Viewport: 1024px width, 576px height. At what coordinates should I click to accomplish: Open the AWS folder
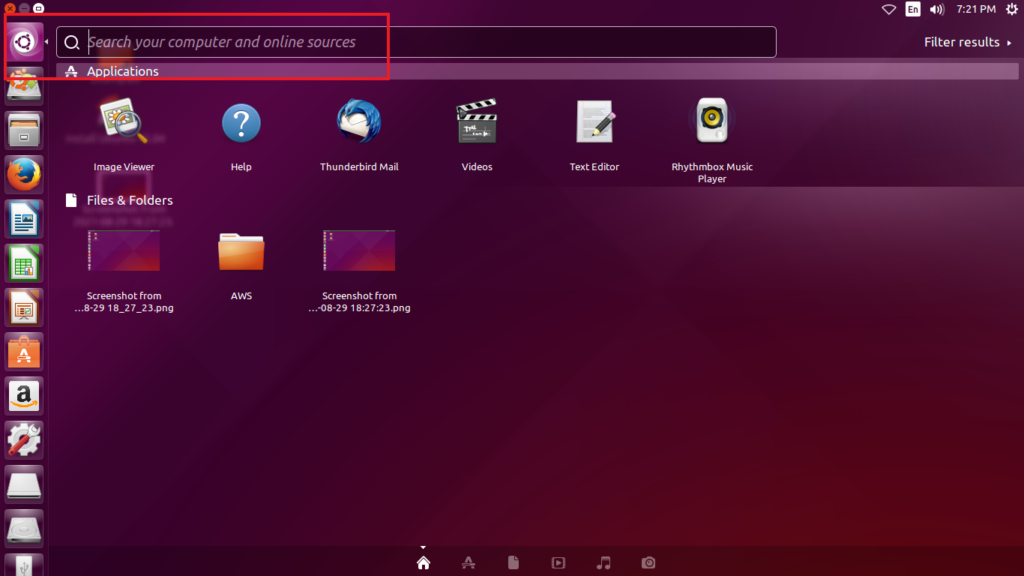[x=241, y=252]
